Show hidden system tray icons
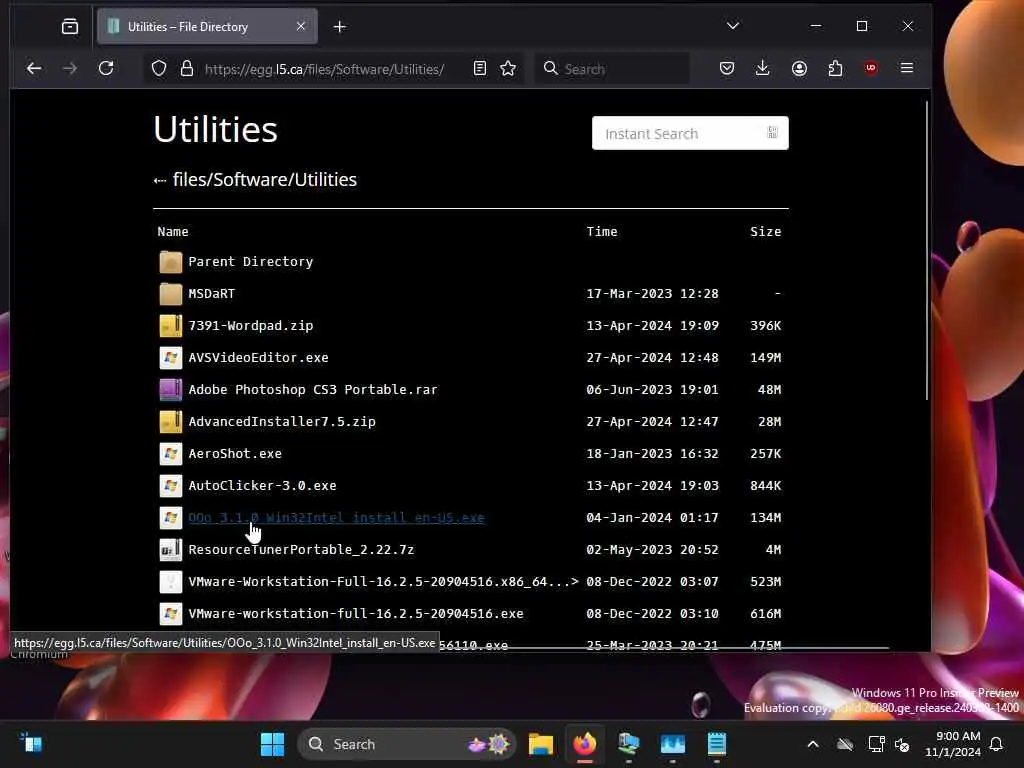Viewport: 1024px width, 768px height. point(813,744)
